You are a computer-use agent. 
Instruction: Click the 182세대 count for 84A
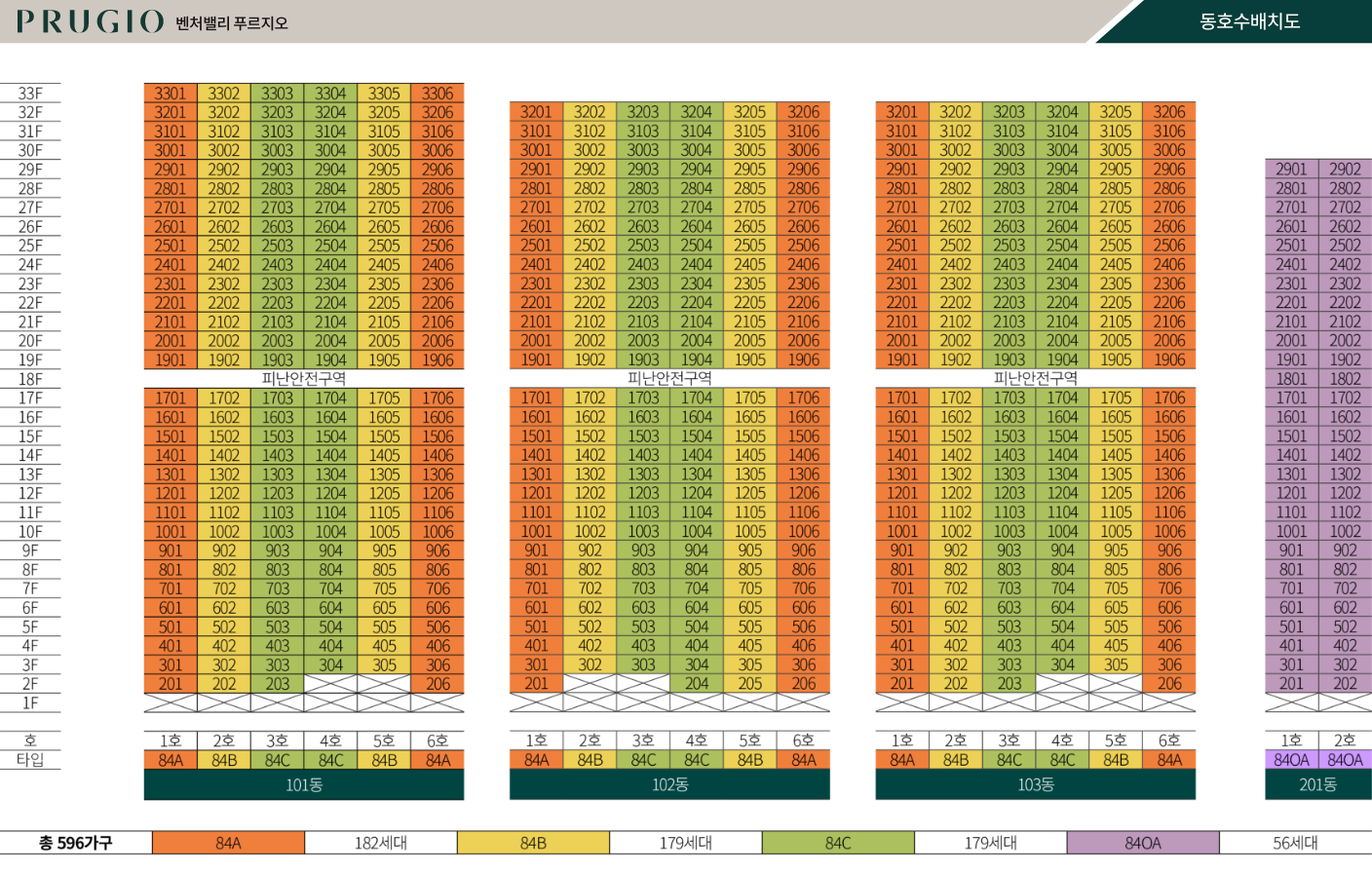(x=381, y=843)
